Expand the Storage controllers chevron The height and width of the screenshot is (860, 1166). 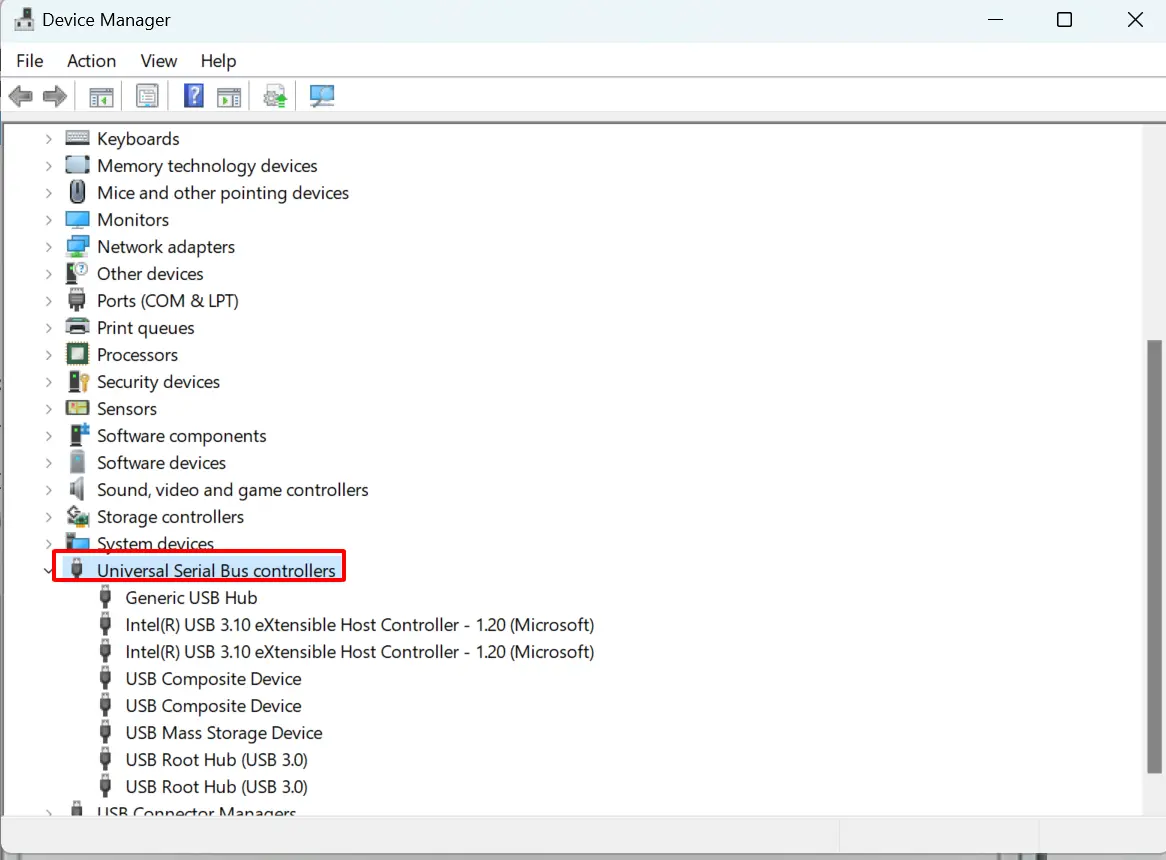pos(48,517)
